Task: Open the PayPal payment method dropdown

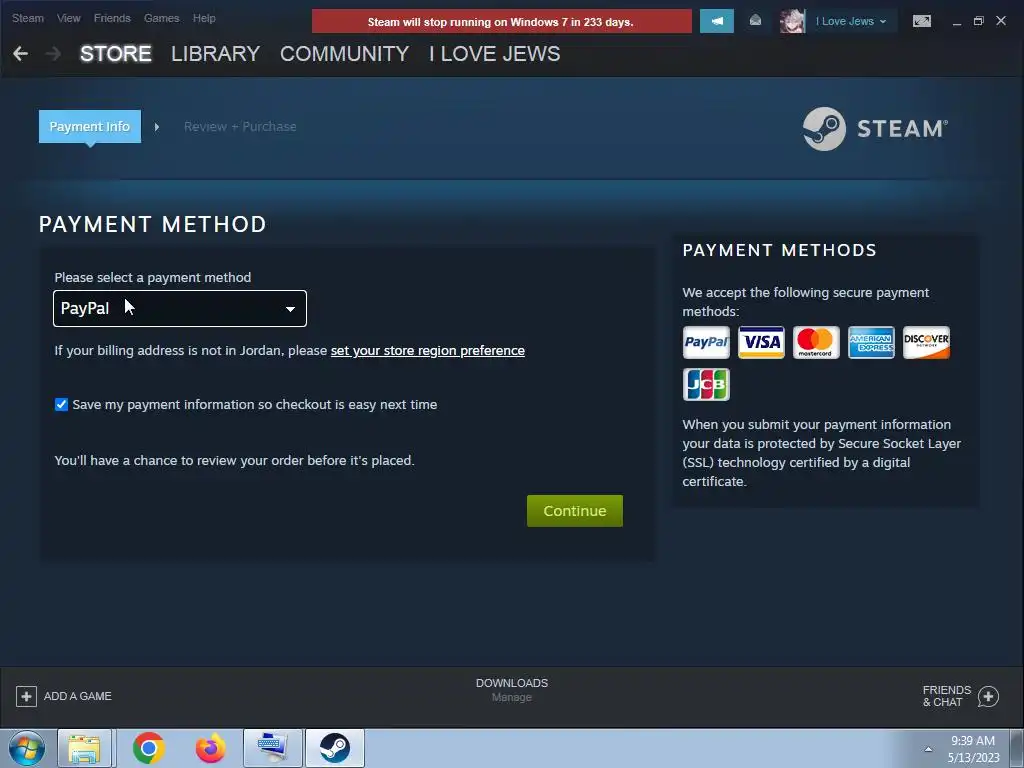Action: click(180, 308)
